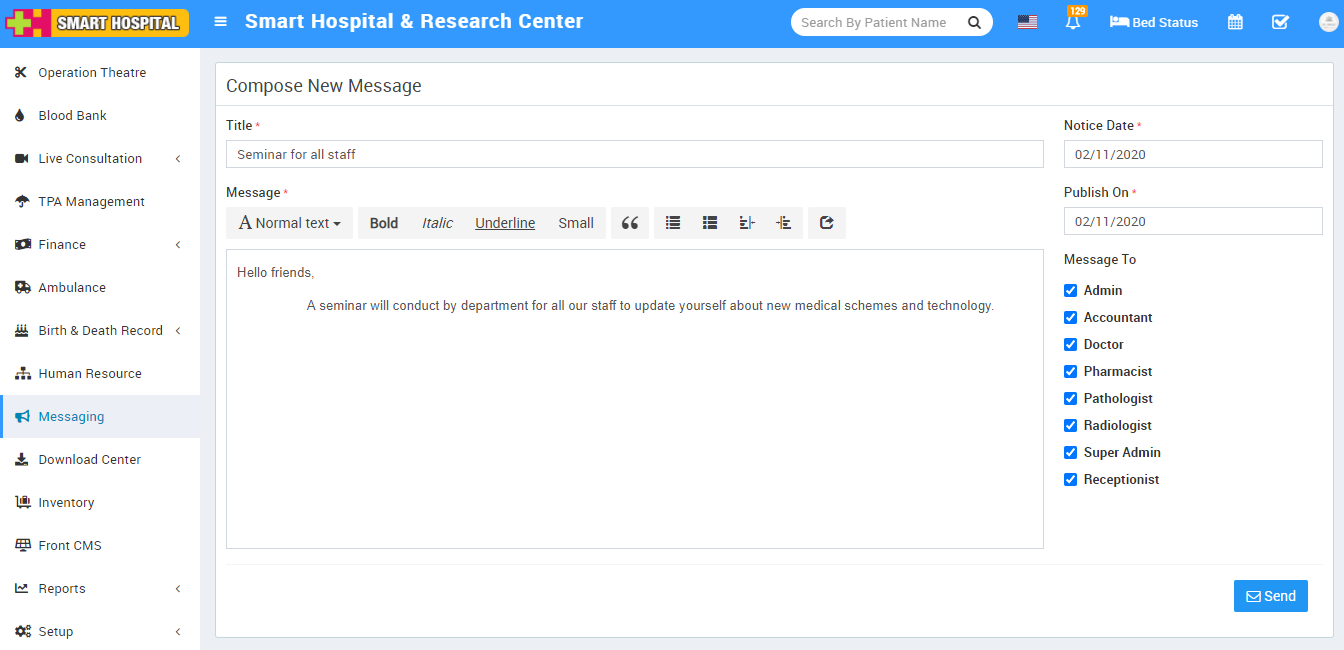The image size is (1344, 650).
Task: Uncheck the Doctor recipient checkbox
Action: click(x=1071, y=344)
